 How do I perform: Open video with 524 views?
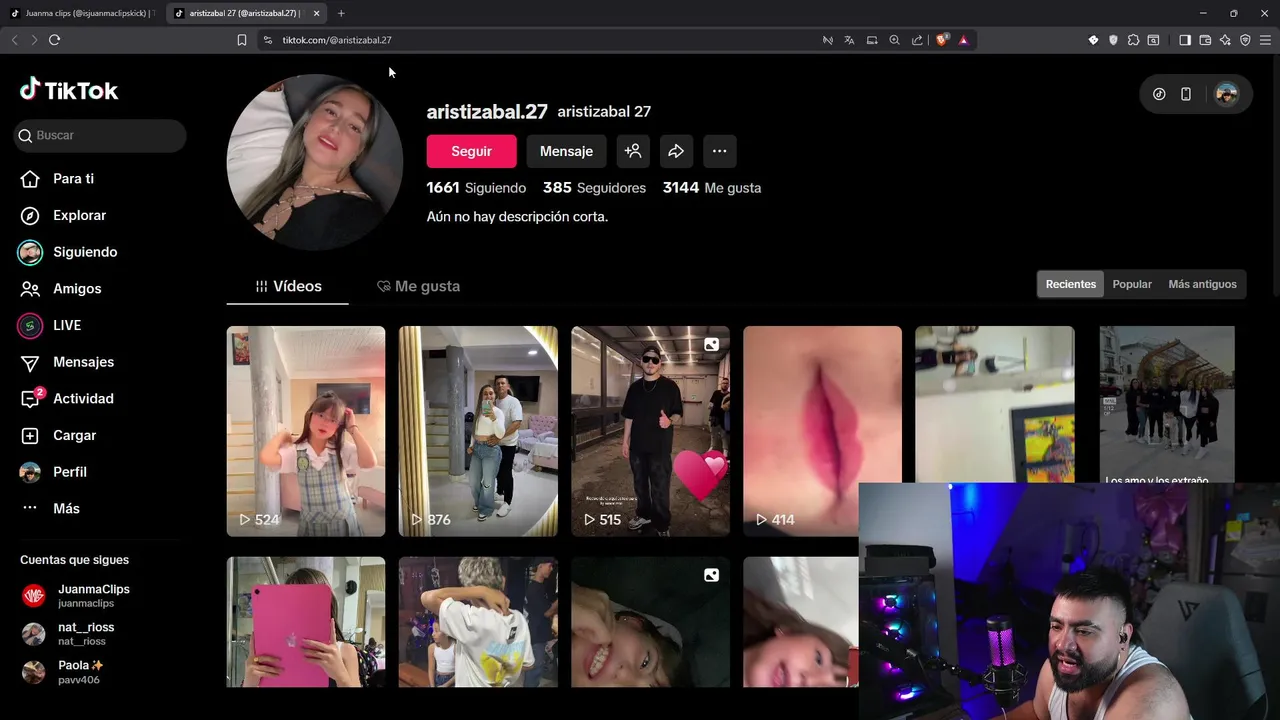[x=306, y=431]
